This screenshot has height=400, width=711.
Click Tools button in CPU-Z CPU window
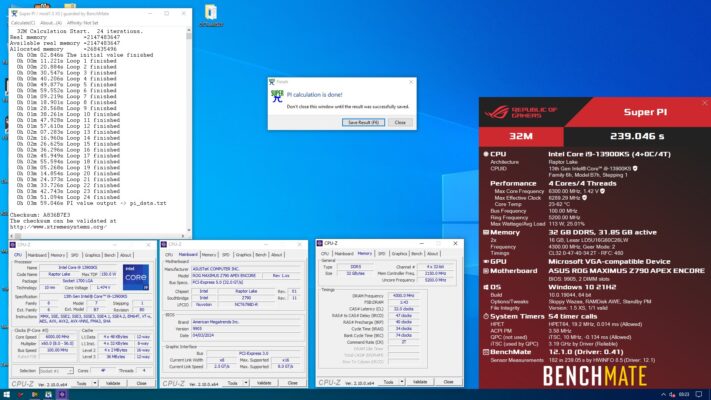[81, 383]
